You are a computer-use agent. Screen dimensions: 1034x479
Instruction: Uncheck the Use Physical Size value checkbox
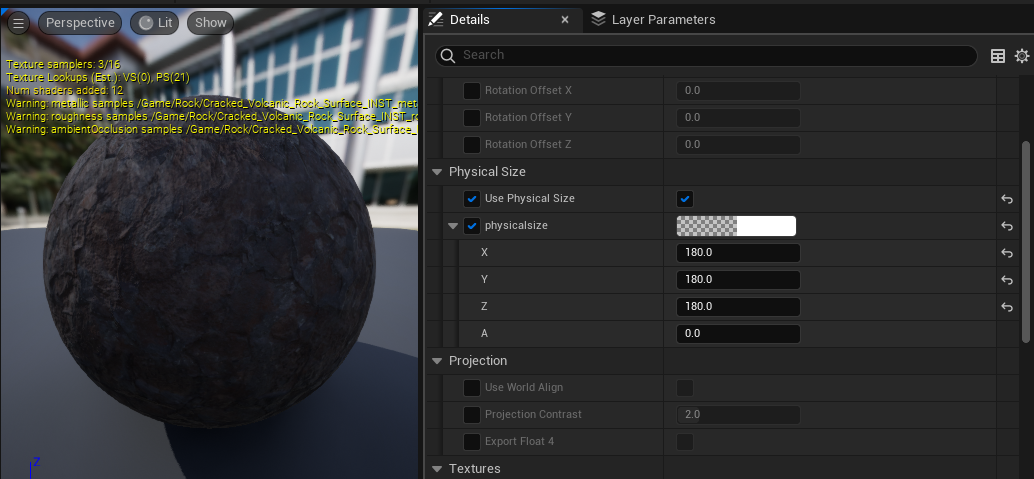click(x=685, y=199)
